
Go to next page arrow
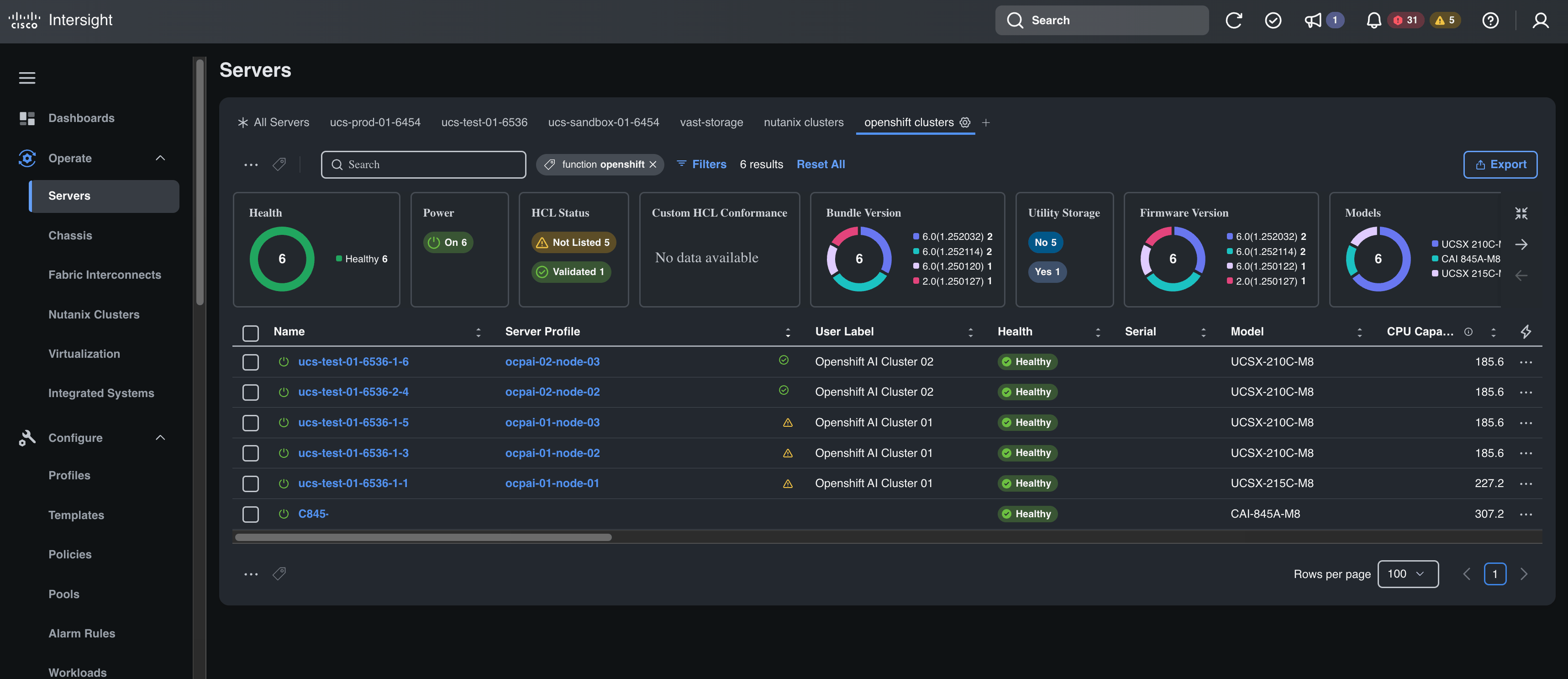[x=1524, y=573]
